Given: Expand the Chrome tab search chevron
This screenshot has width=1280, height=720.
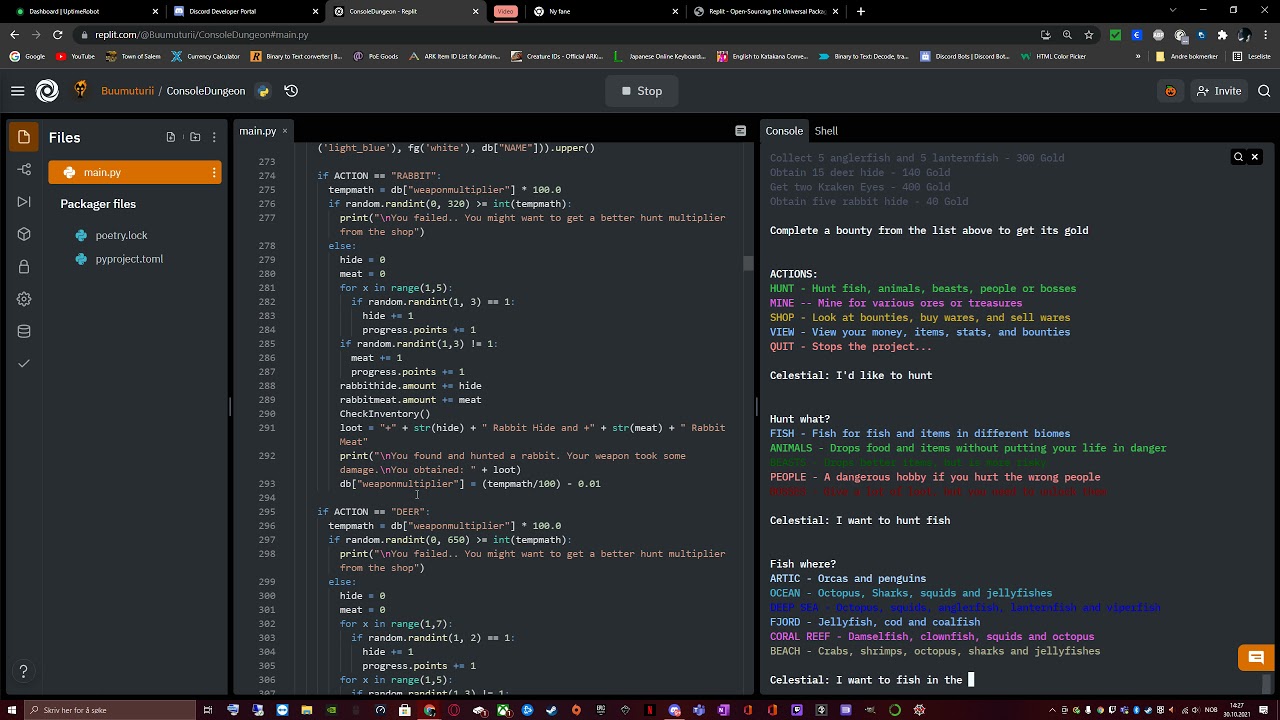Looking at the screenshot, I should (x=1173, y=11).
